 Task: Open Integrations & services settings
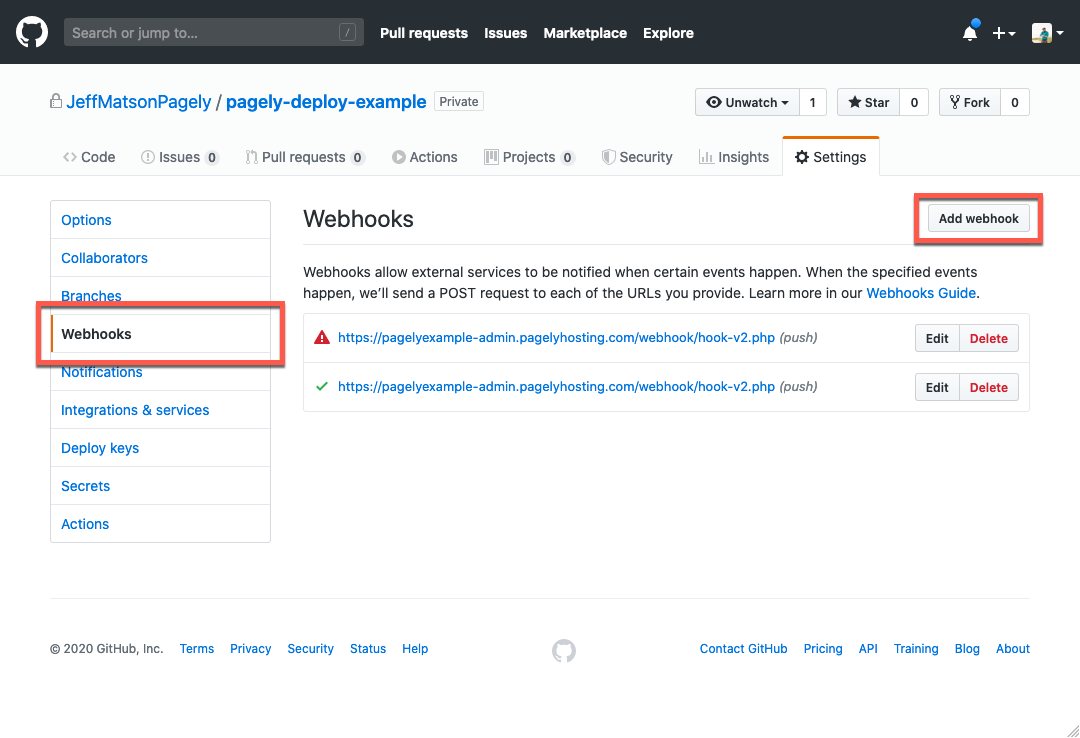[x=160, y=410]
